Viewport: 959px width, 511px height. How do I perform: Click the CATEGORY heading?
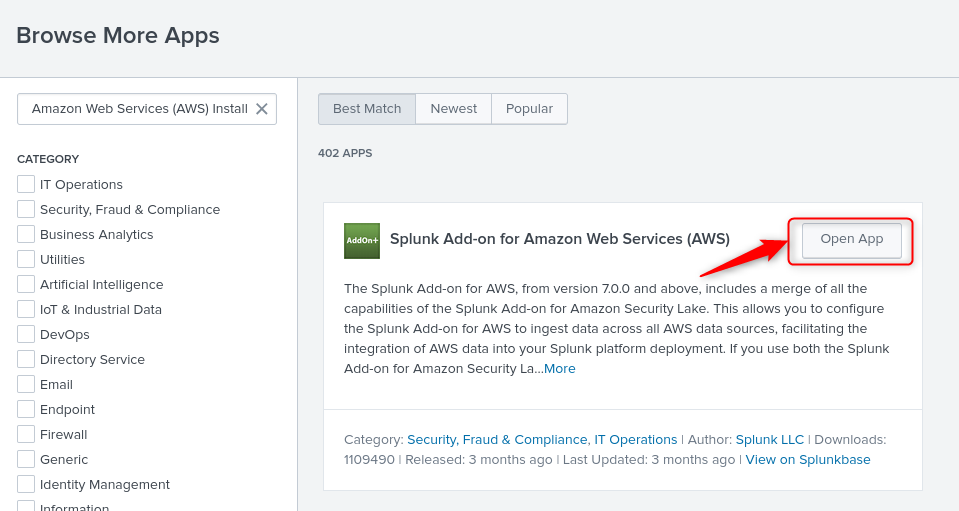[48, 159]
